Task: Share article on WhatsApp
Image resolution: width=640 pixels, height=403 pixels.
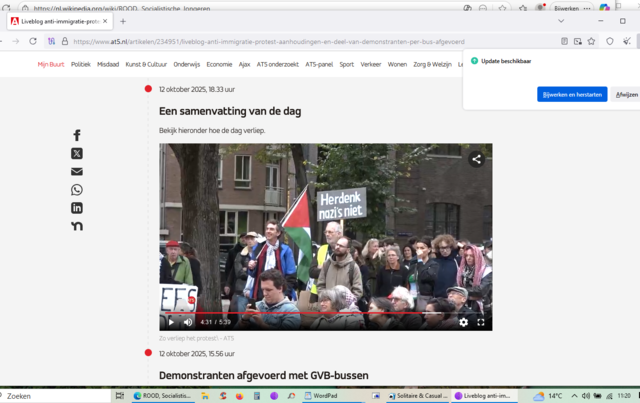Action: (x=77, y=190)
